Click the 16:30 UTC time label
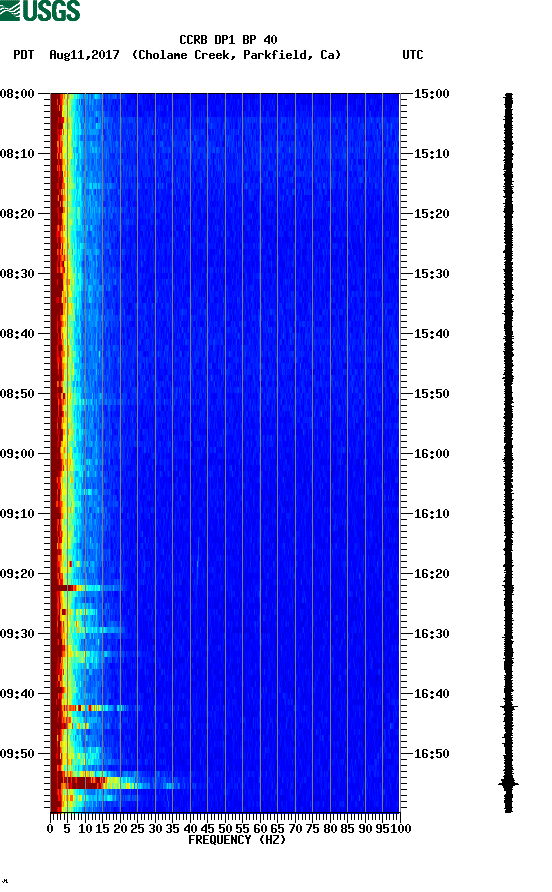 431,634
